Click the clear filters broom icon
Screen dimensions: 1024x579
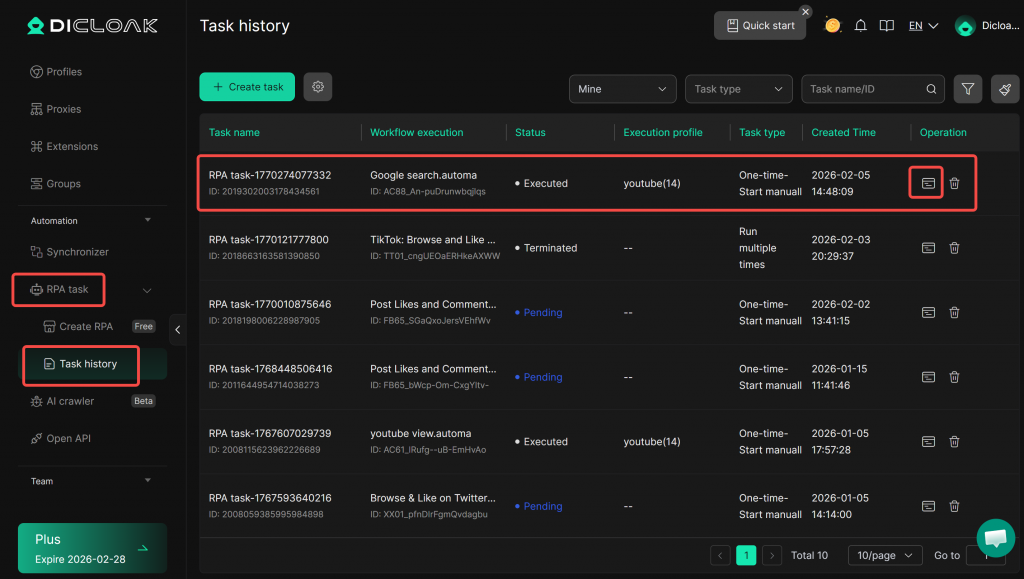point(1005,89)
